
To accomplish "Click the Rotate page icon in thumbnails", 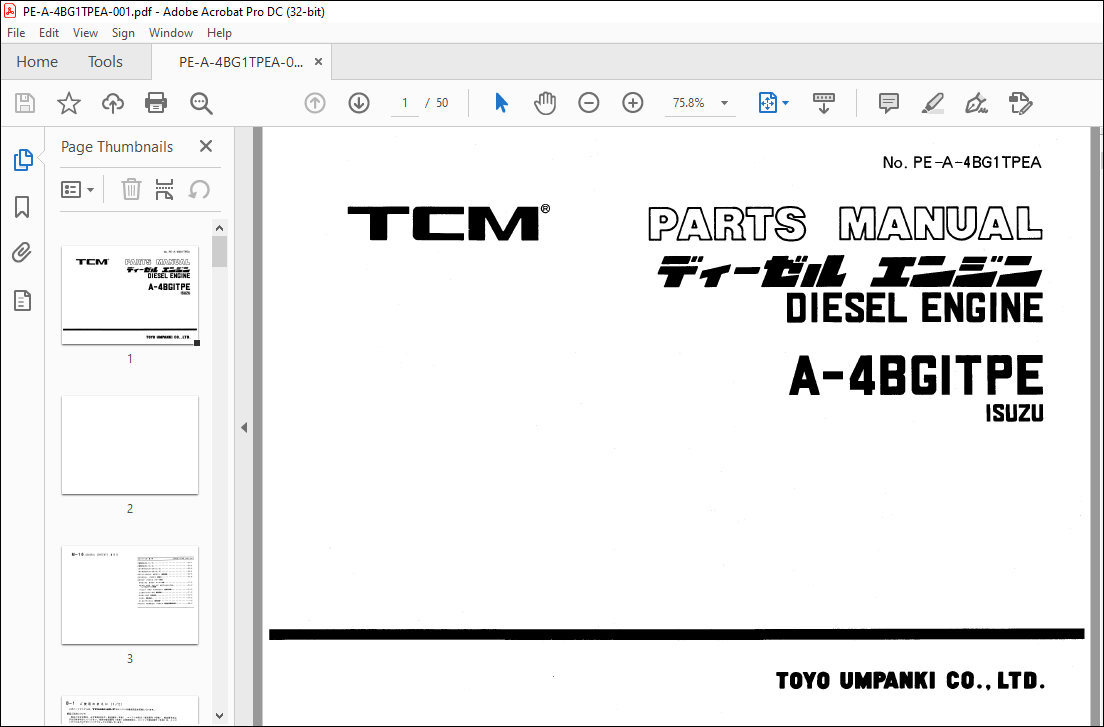I will [199, 189].
